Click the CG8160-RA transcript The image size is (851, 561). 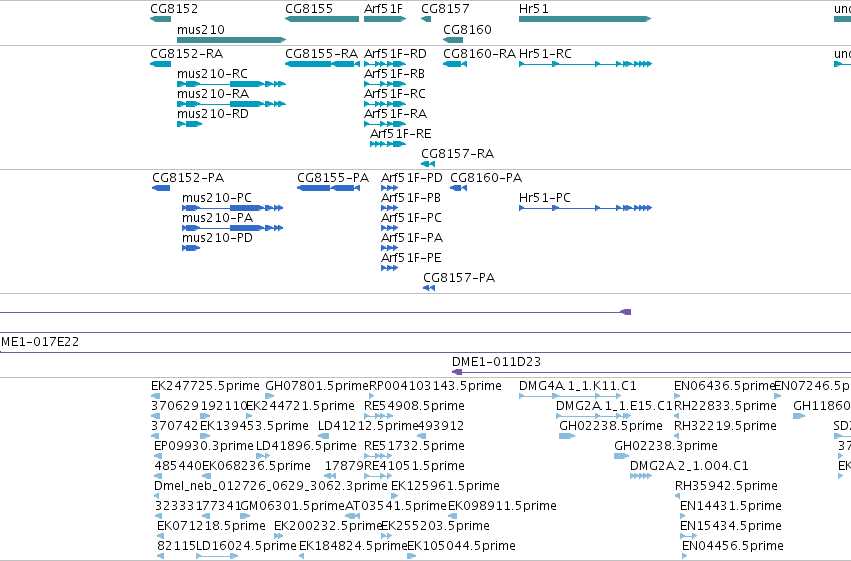click(x=455, y=64)
